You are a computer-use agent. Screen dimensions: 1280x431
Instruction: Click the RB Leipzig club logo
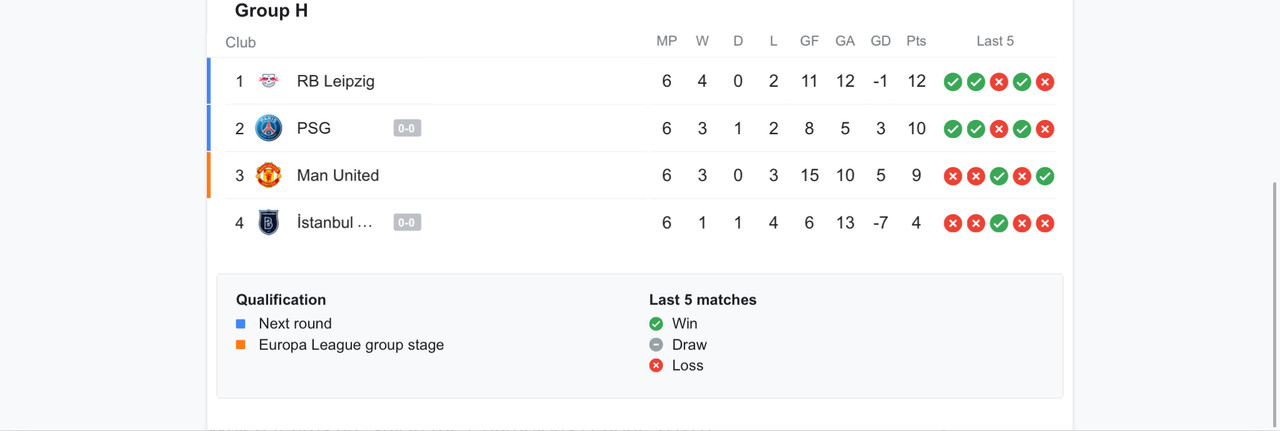point(269,81)
